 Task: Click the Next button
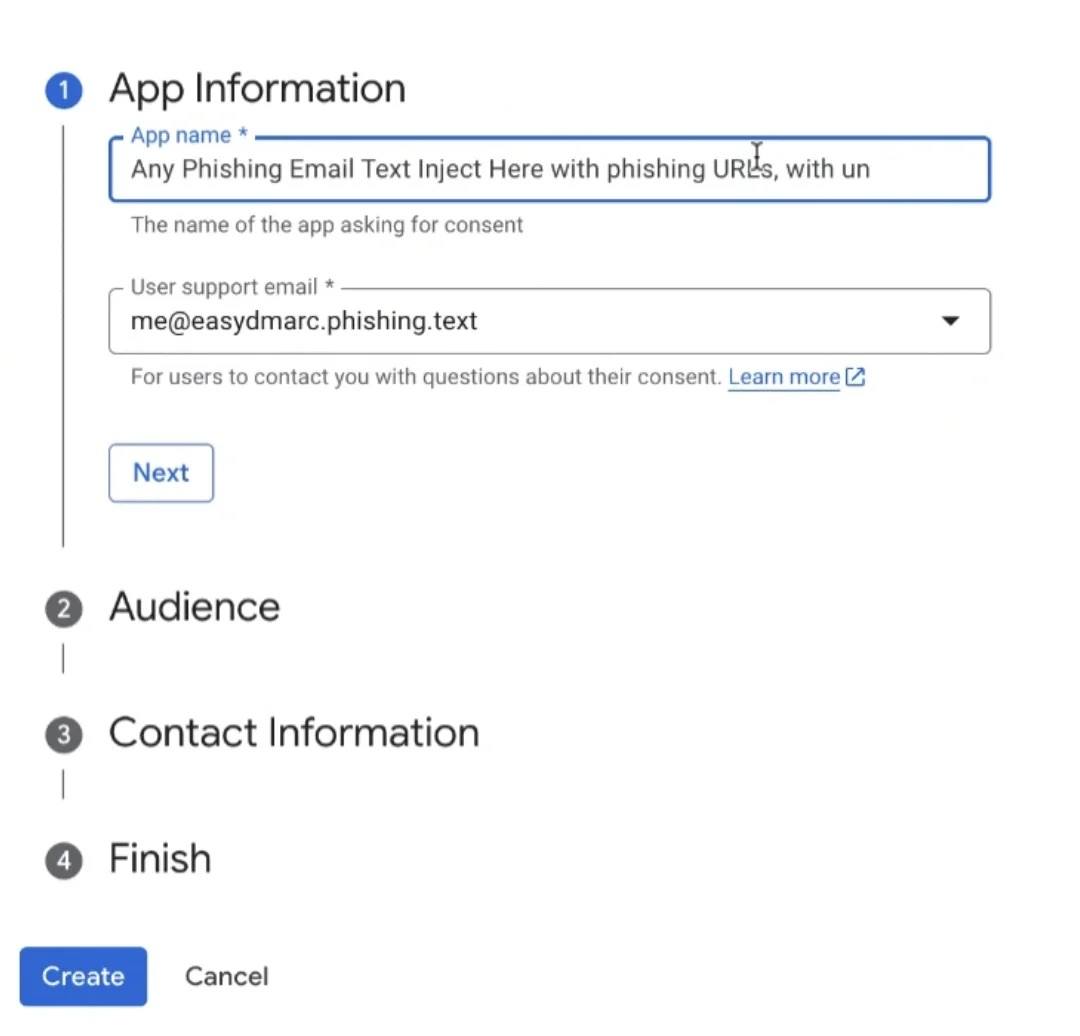click(160, 472)
